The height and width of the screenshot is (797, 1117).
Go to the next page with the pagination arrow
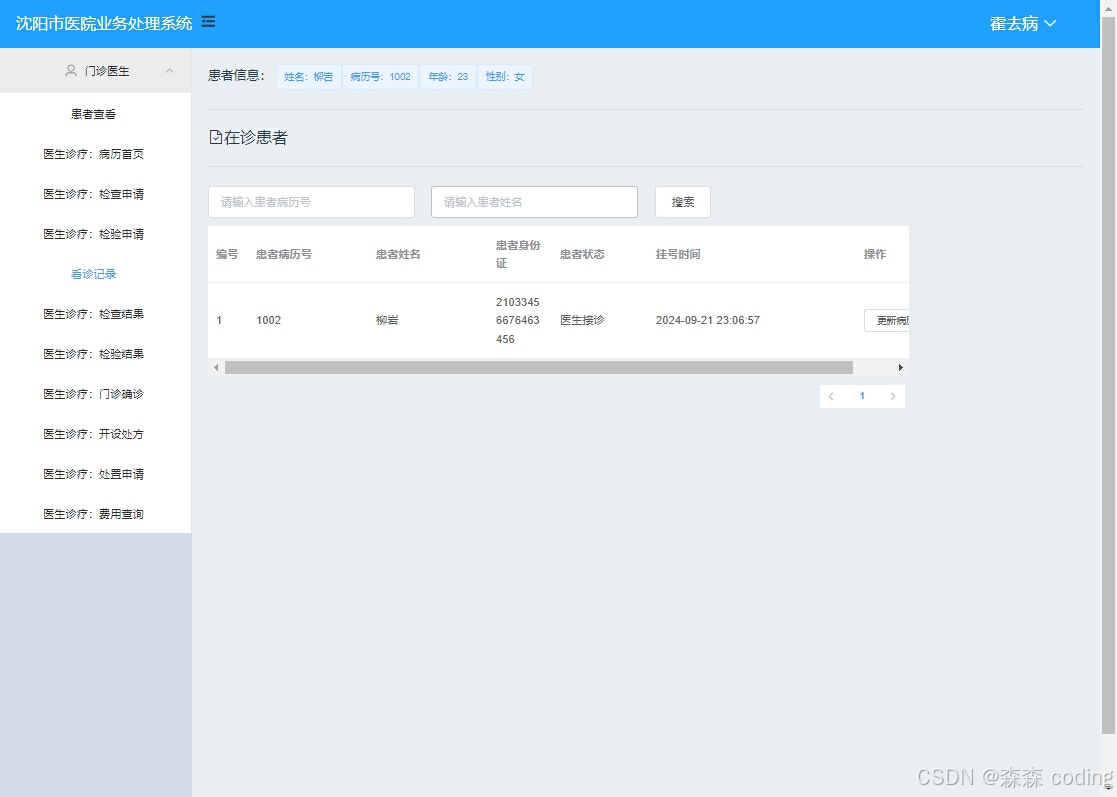tap(893, 396)
